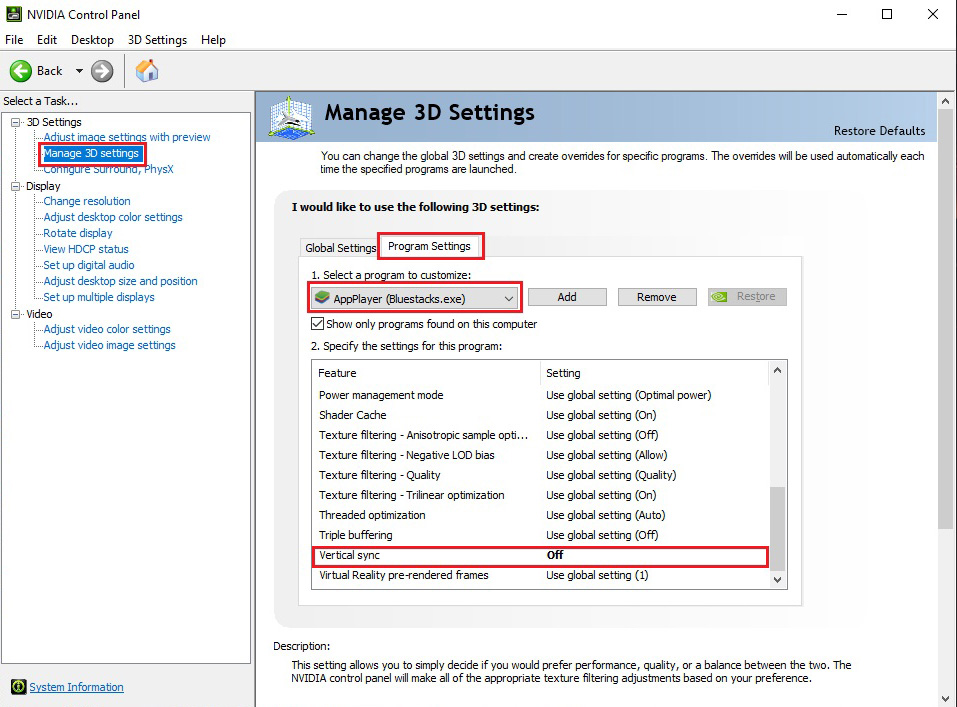Go to the Home icon

click(147, 71)
